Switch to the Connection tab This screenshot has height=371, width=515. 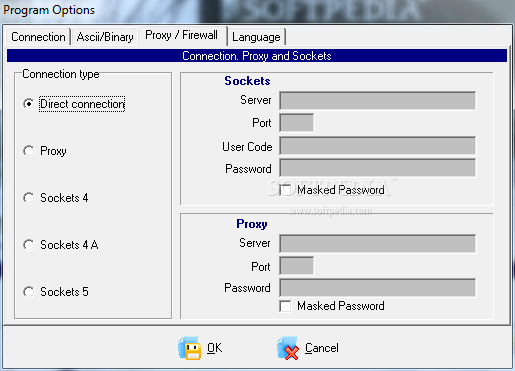(38, 37)
